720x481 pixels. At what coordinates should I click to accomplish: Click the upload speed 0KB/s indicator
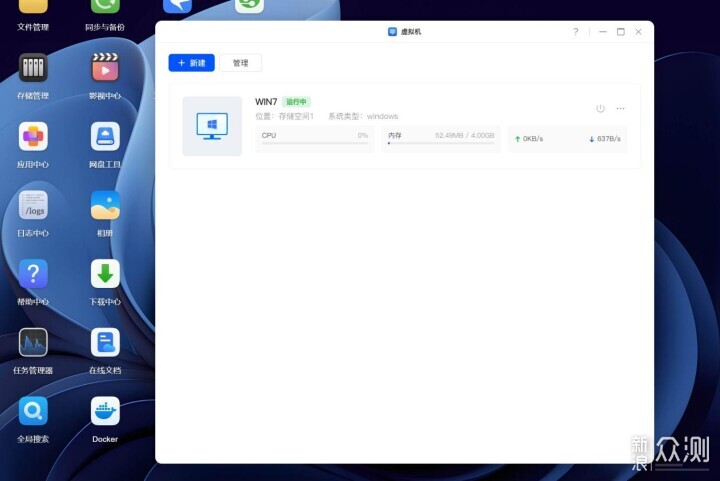529,139
